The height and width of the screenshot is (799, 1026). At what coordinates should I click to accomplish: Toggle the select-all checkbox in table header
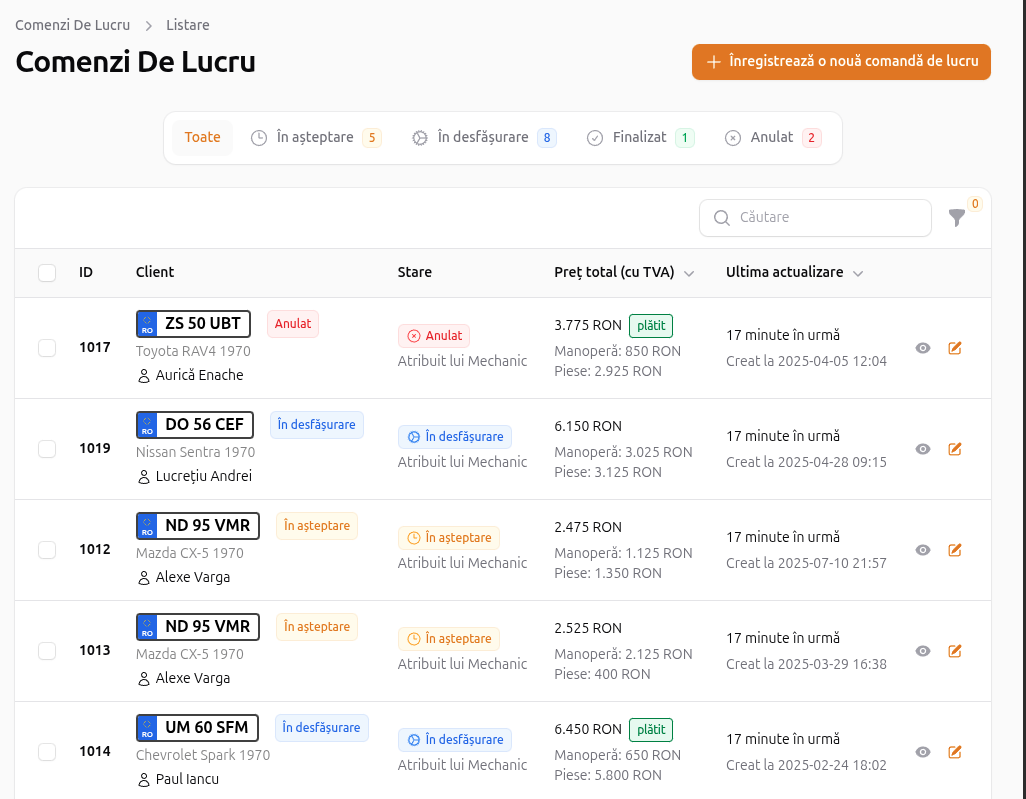[47, 273]
